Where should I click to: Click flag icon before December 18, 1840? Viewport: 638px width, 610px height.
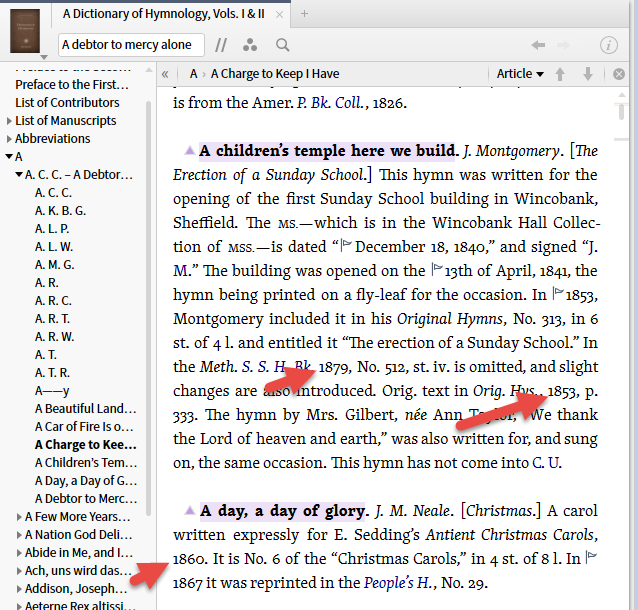click(x=345, y=245)
